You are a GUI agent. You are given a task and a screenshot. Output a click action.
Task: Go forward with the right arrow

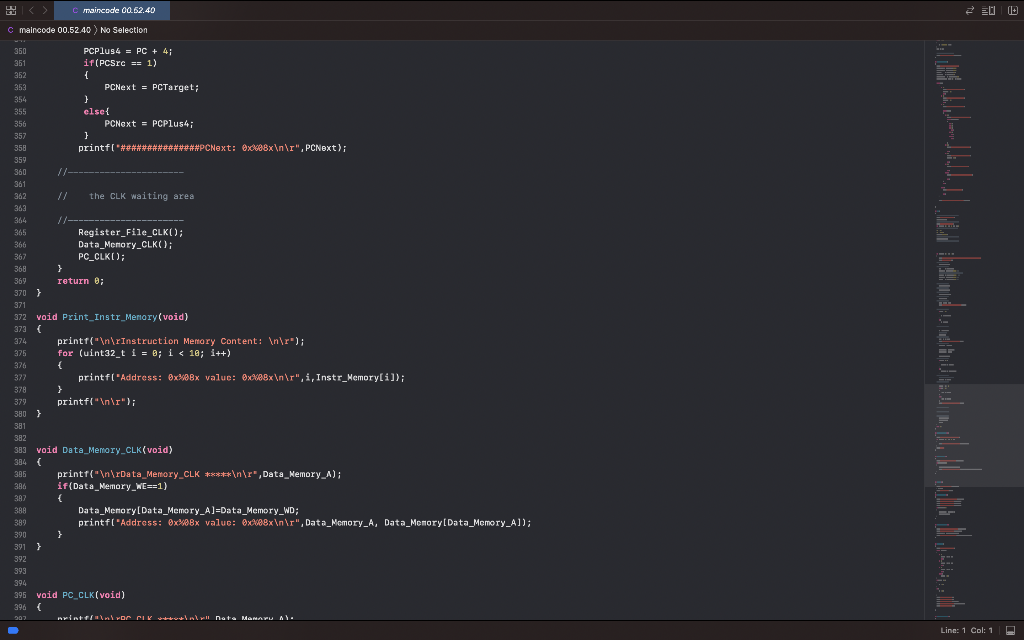tap(45, 10)
